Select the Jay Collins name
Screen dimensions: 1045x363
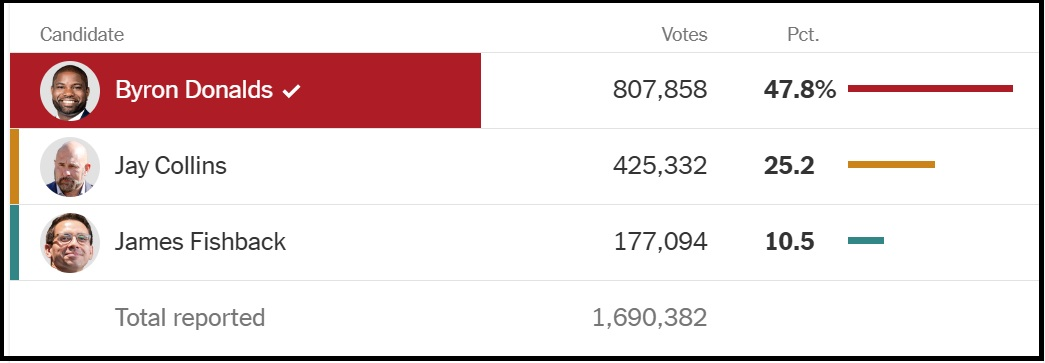(171, 166)
